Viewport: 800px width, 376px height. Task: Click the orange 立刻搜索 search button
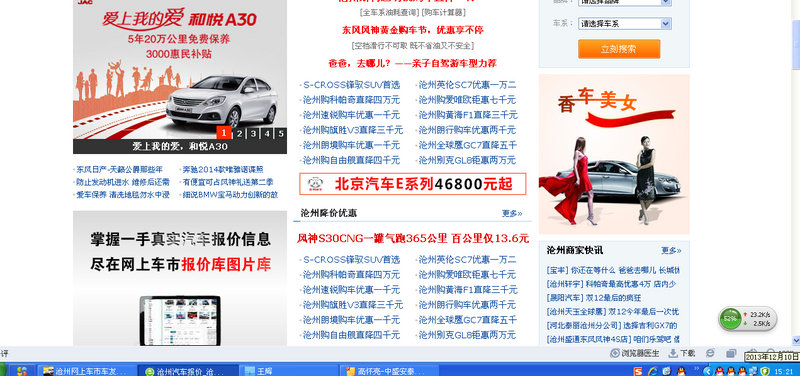[x=619, y=49]
